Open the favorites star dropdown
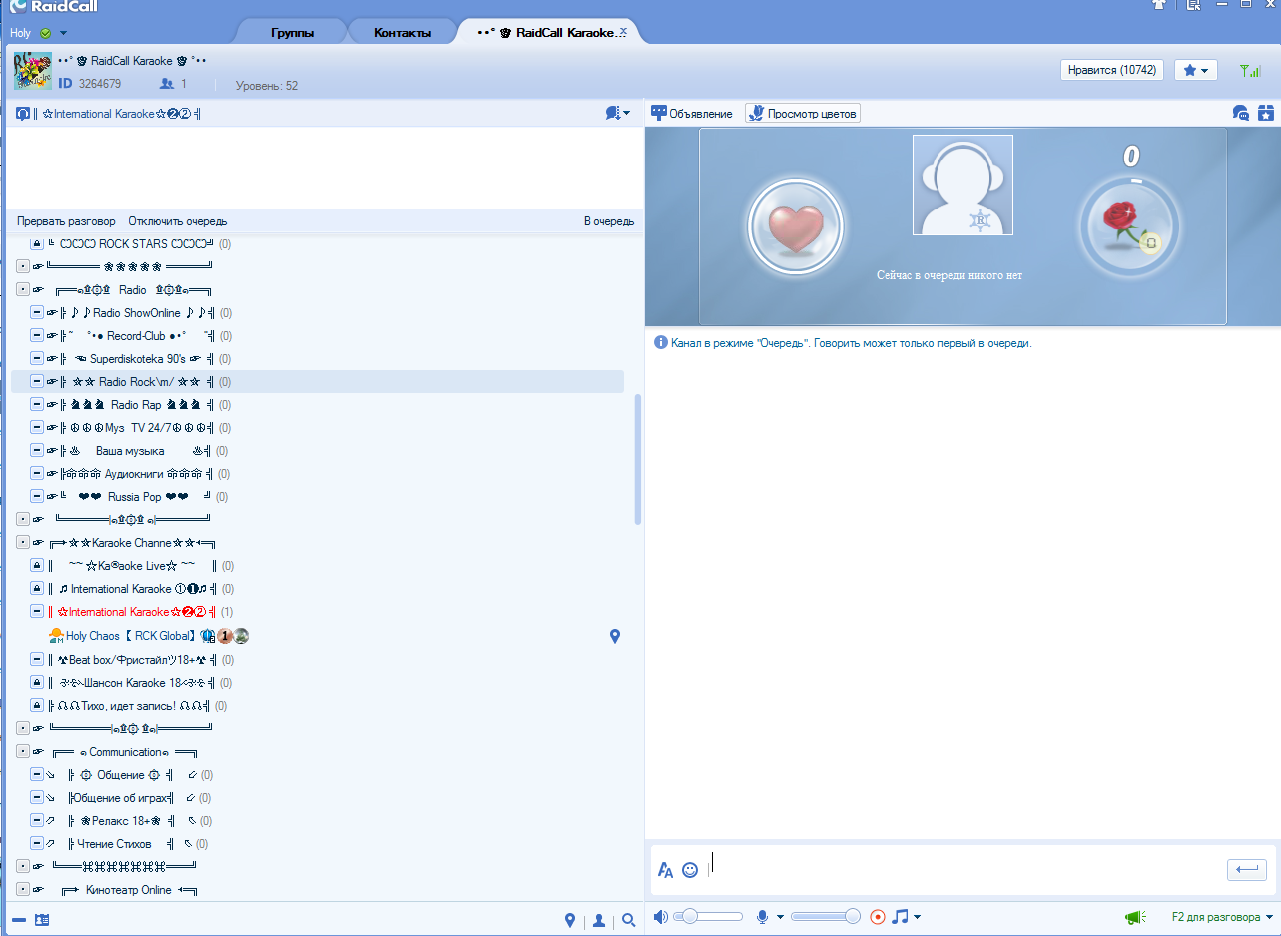 pyautogui.click(x=1196, y=70)
